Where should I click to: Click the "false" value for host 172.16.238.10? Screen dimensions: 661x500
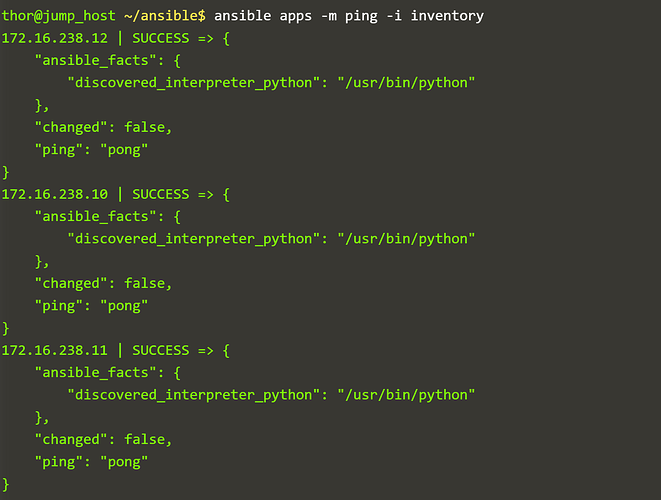tap(146, 283)
